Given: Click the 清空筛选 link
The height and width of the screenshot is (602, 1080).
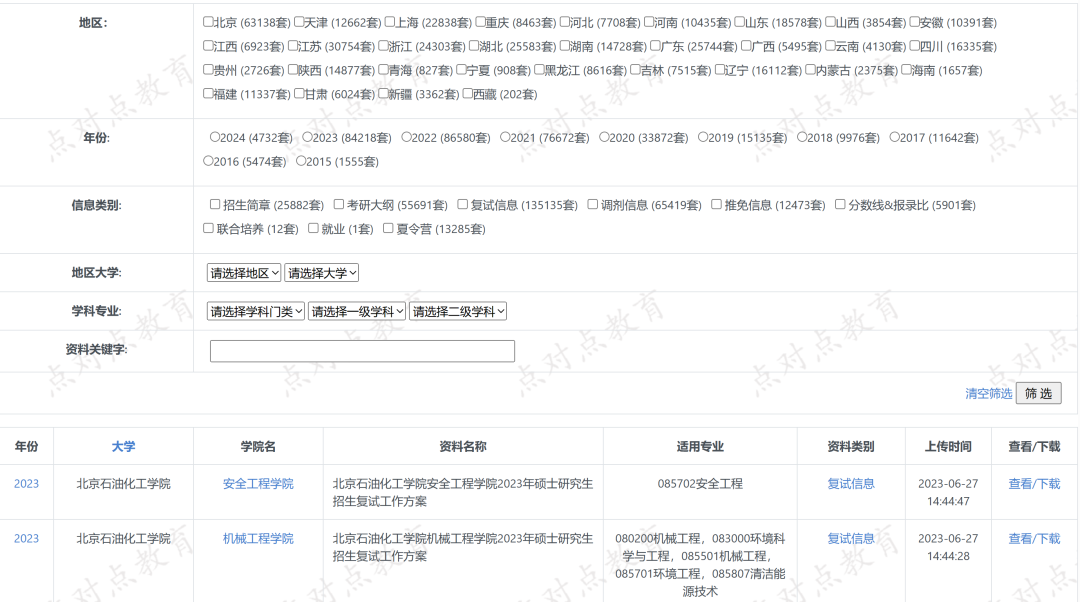Looking at the screenshot, I should 988,393.
